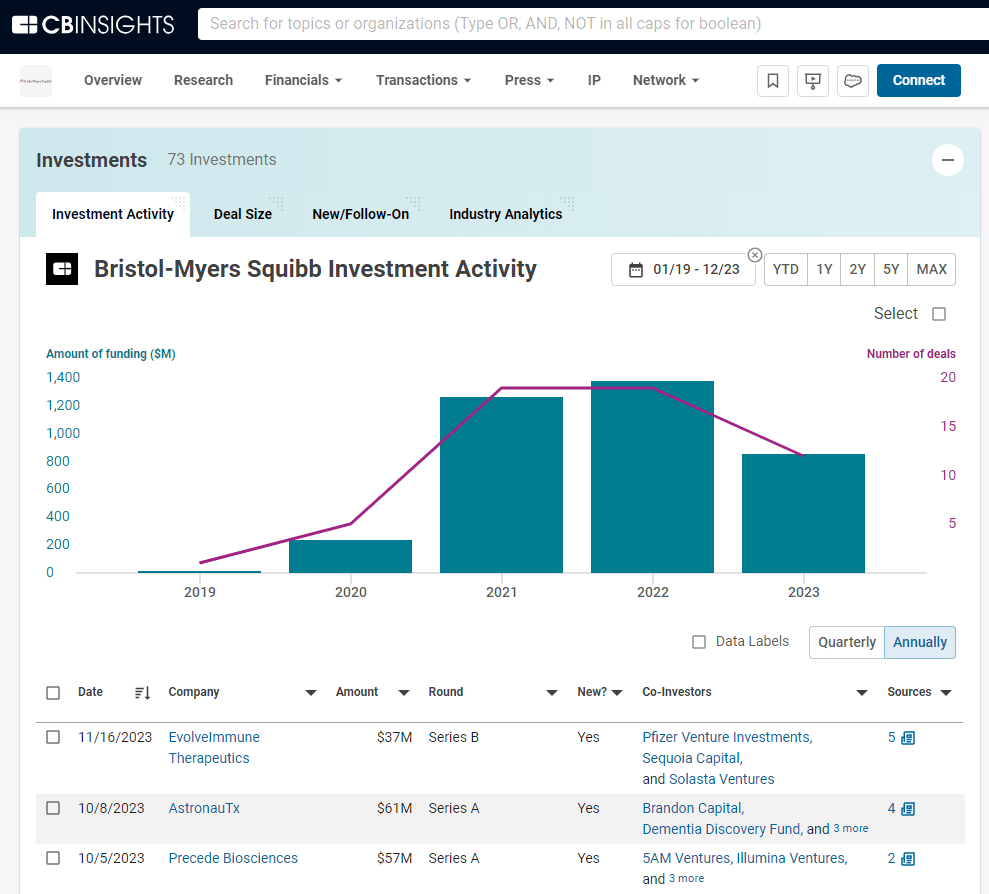Expand the Transactions dropdown menu
The width and height of the screenshot is (989, 894).
424,80
